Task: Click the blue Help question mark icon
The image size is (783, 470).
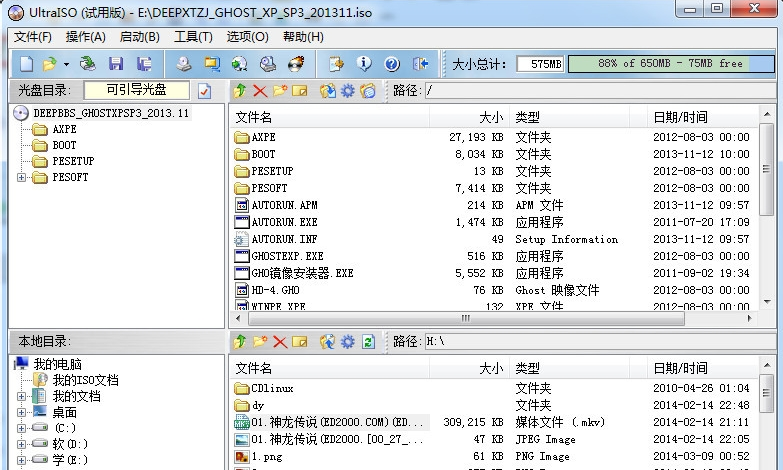Action: 392,64
